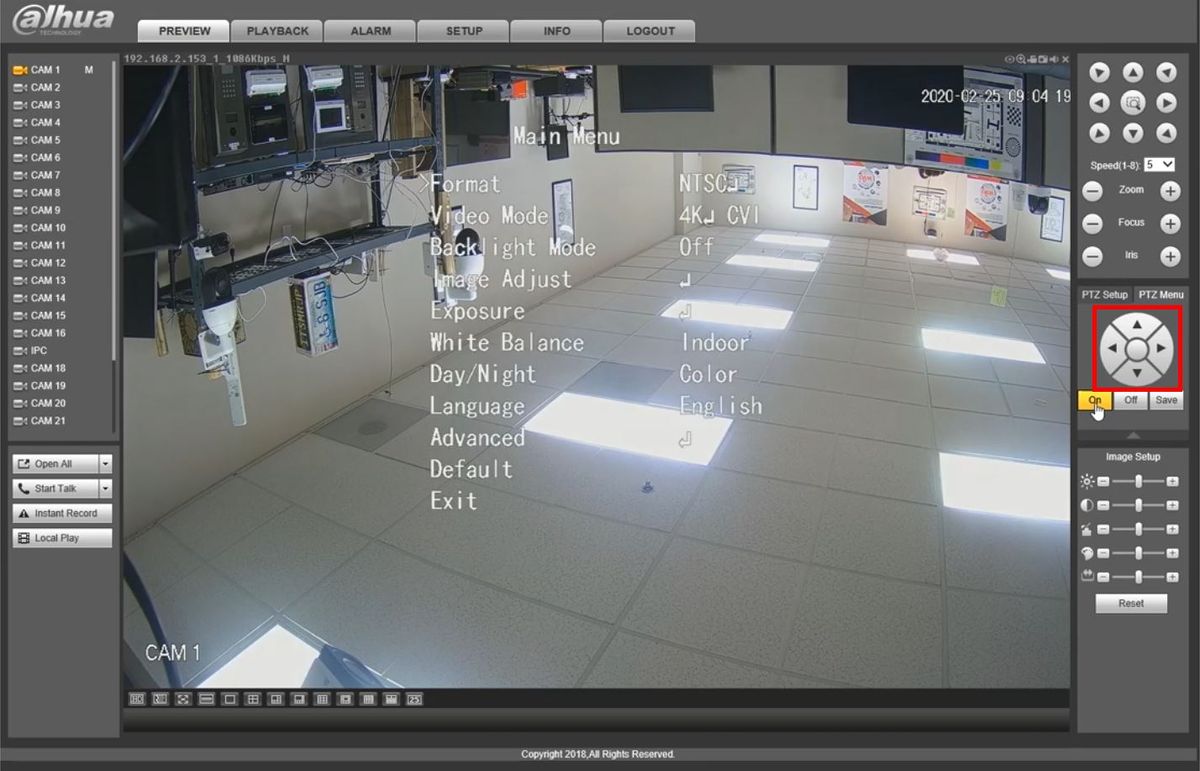Expand the Start Talk dropdown arrow

[x=106, y=489]
